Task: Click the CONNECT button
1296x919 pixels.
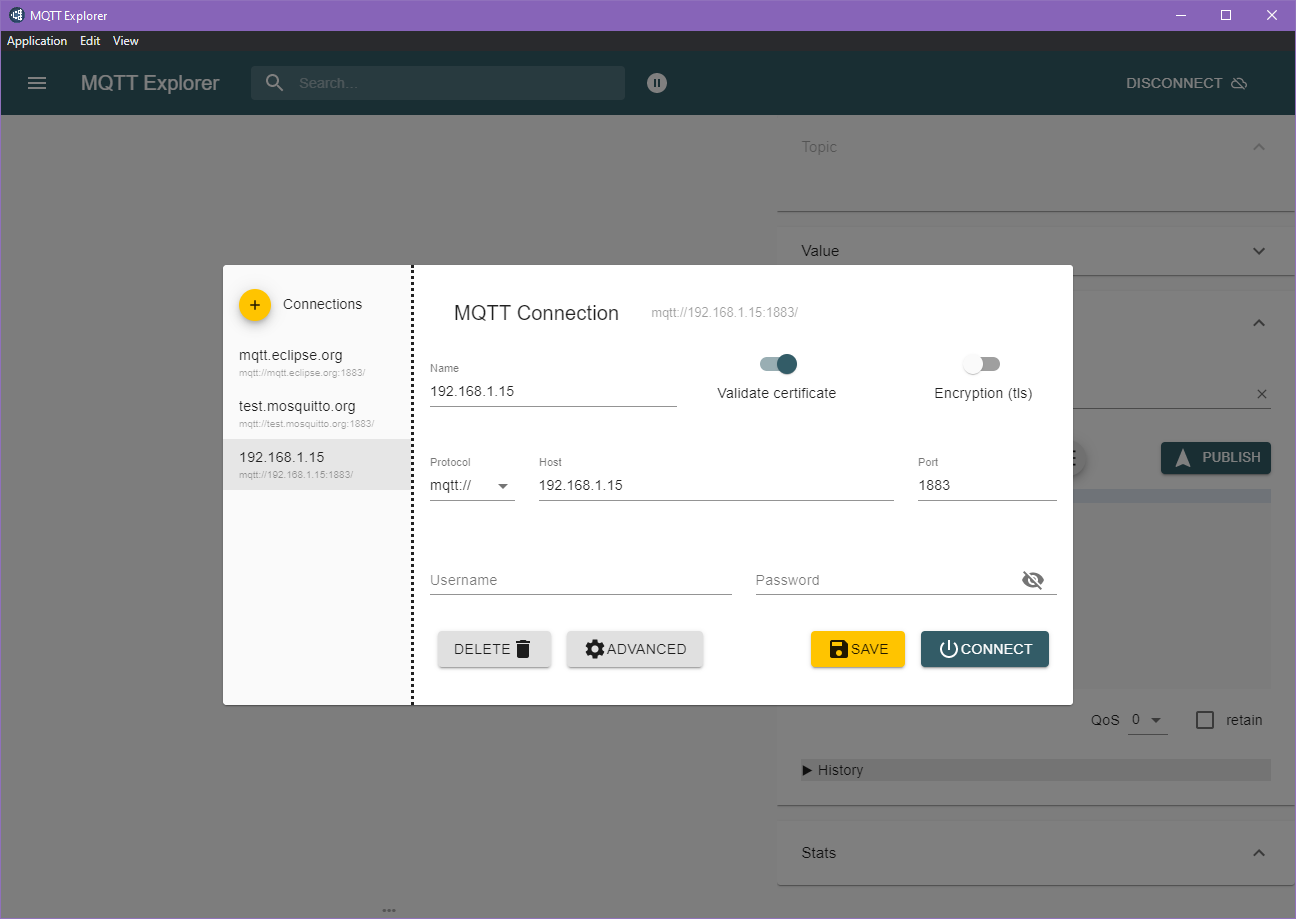Action: (985, 649)
